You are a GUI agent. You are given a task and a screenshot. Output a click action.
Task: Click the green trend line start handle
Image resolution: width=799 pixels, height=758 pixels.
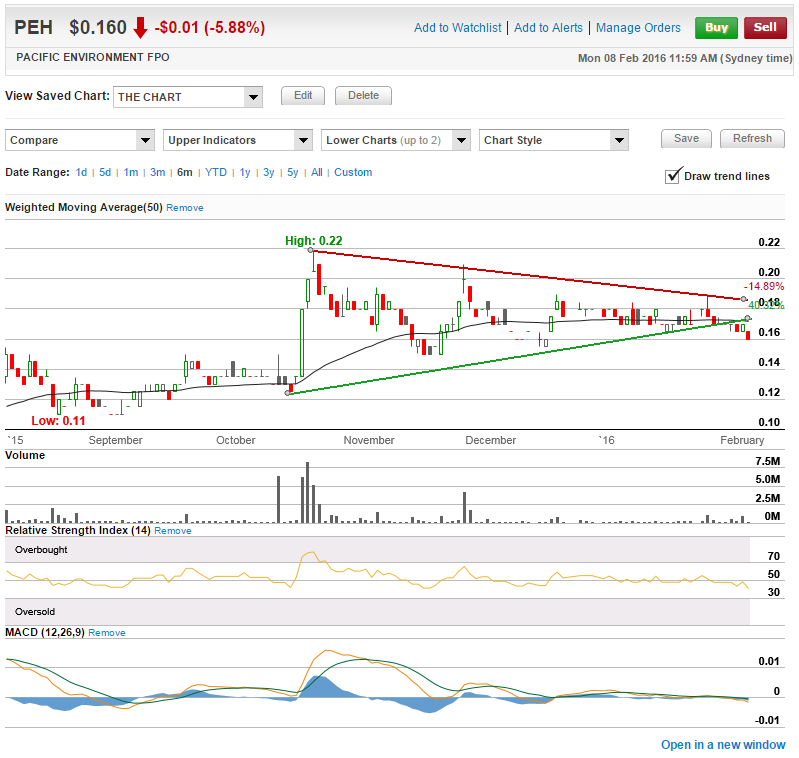(x=287, y=393)
